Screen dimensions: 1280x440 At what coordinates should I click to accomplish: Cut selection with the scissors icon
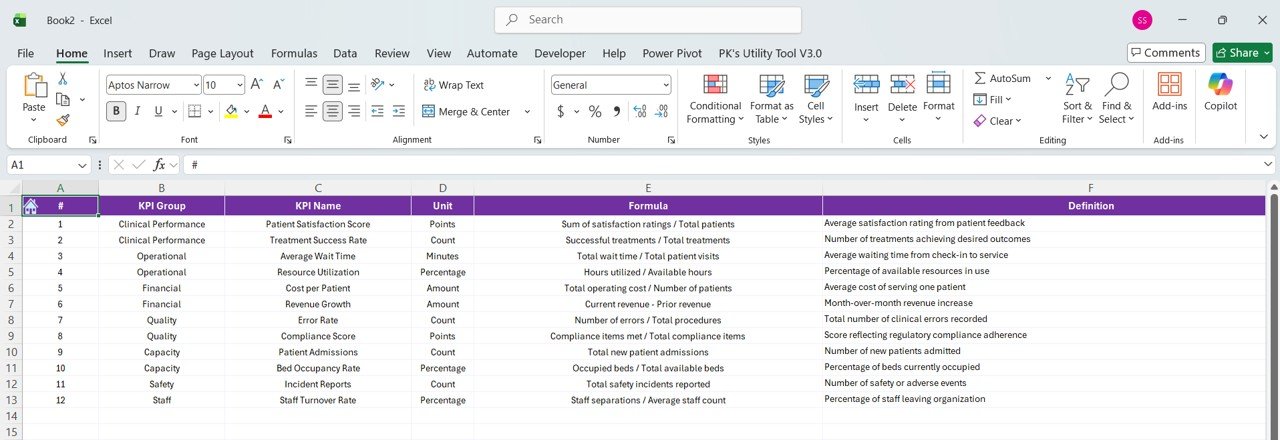63,78
